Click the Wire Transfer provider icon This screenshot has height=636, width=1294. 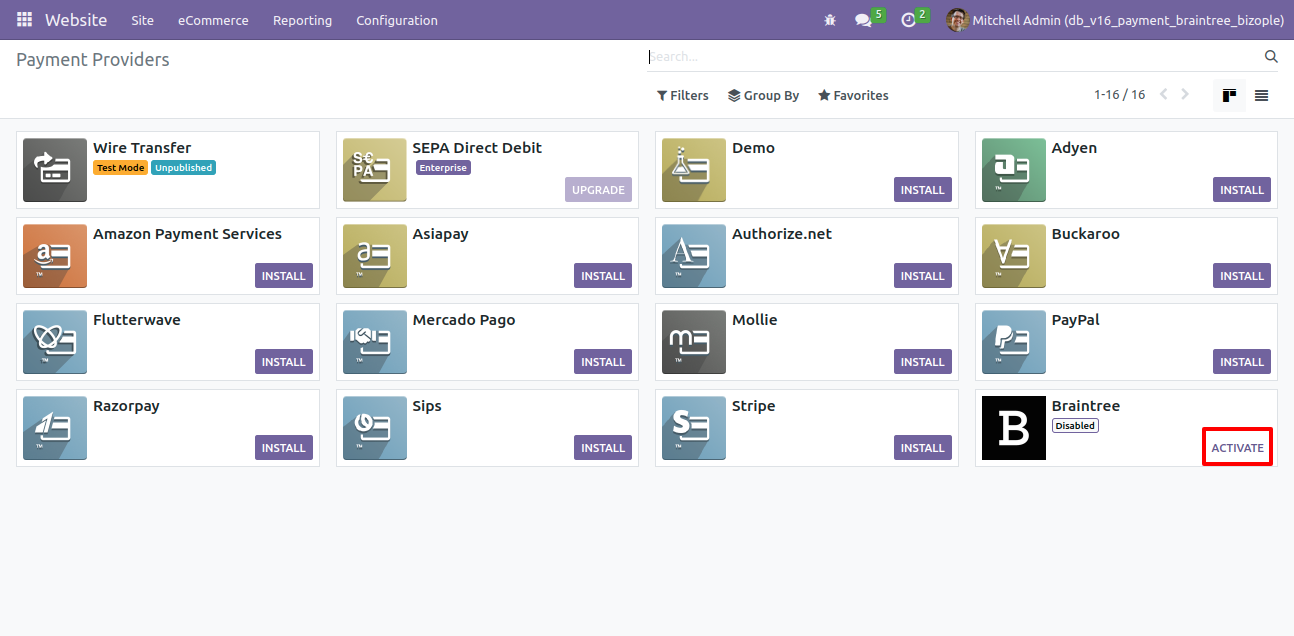55,170
